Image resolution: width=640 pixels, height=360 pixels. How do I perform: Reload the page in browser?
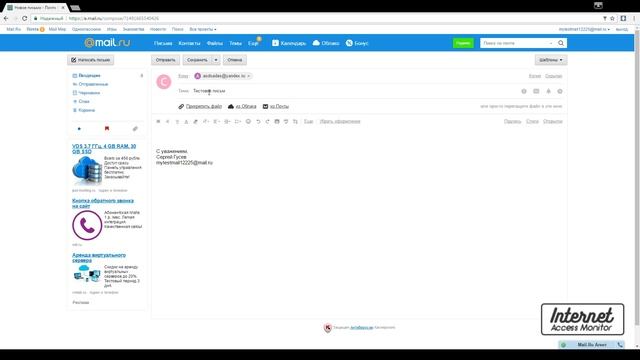tap(24, 18)
